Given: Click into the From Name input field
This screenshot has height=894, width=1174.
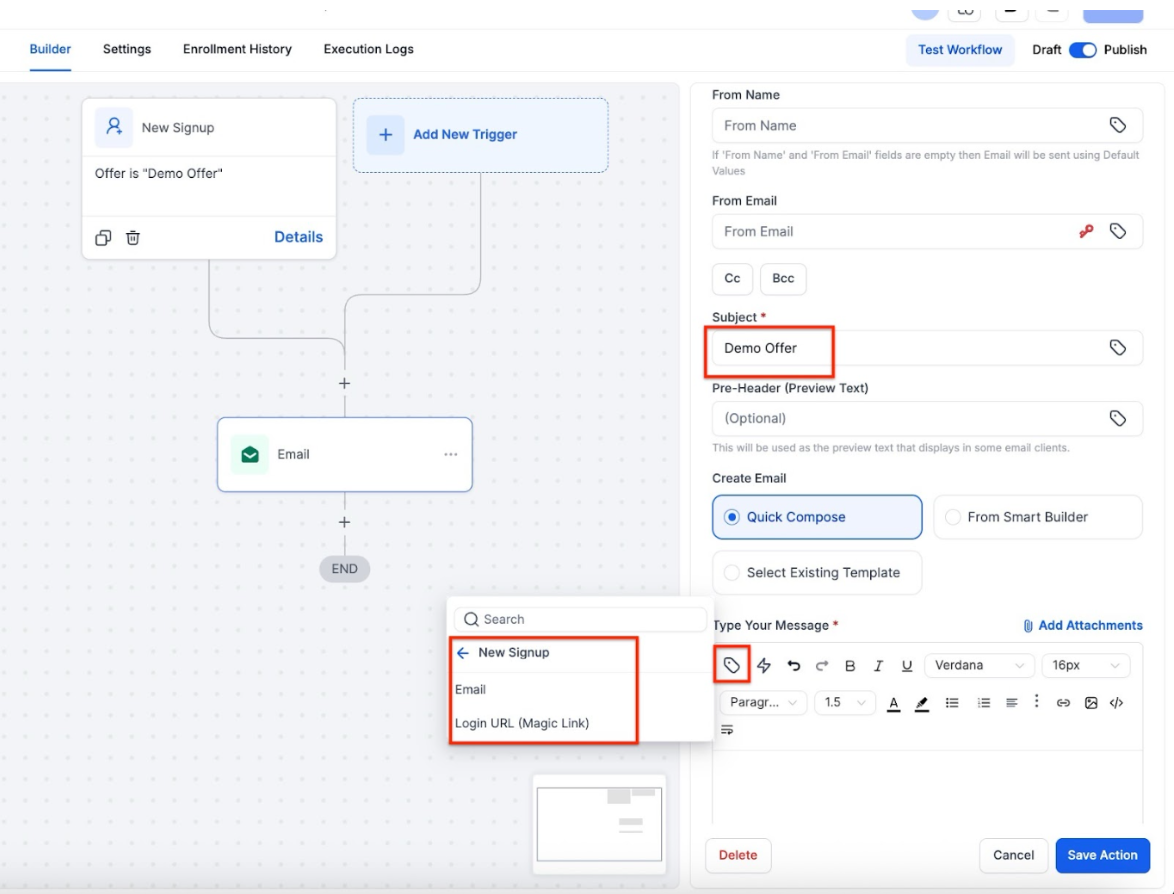Looking at the screenshot, I should [910, 126].
